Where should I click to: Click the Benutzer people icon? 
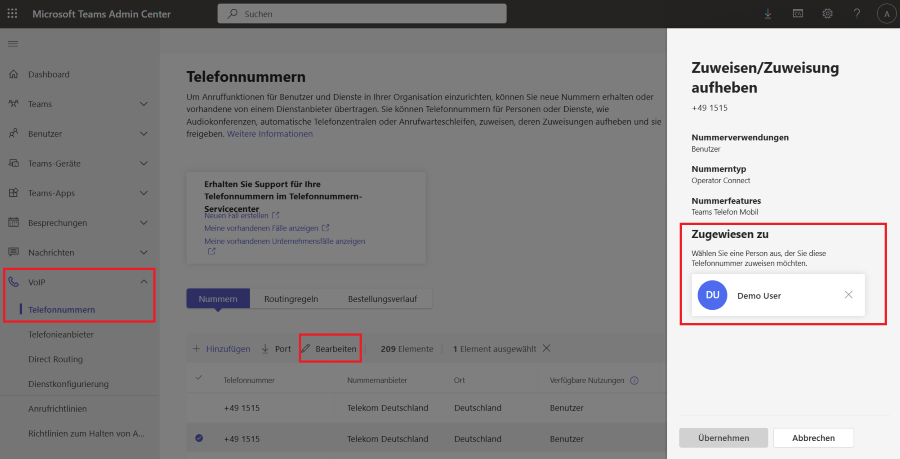pos(14,133)
